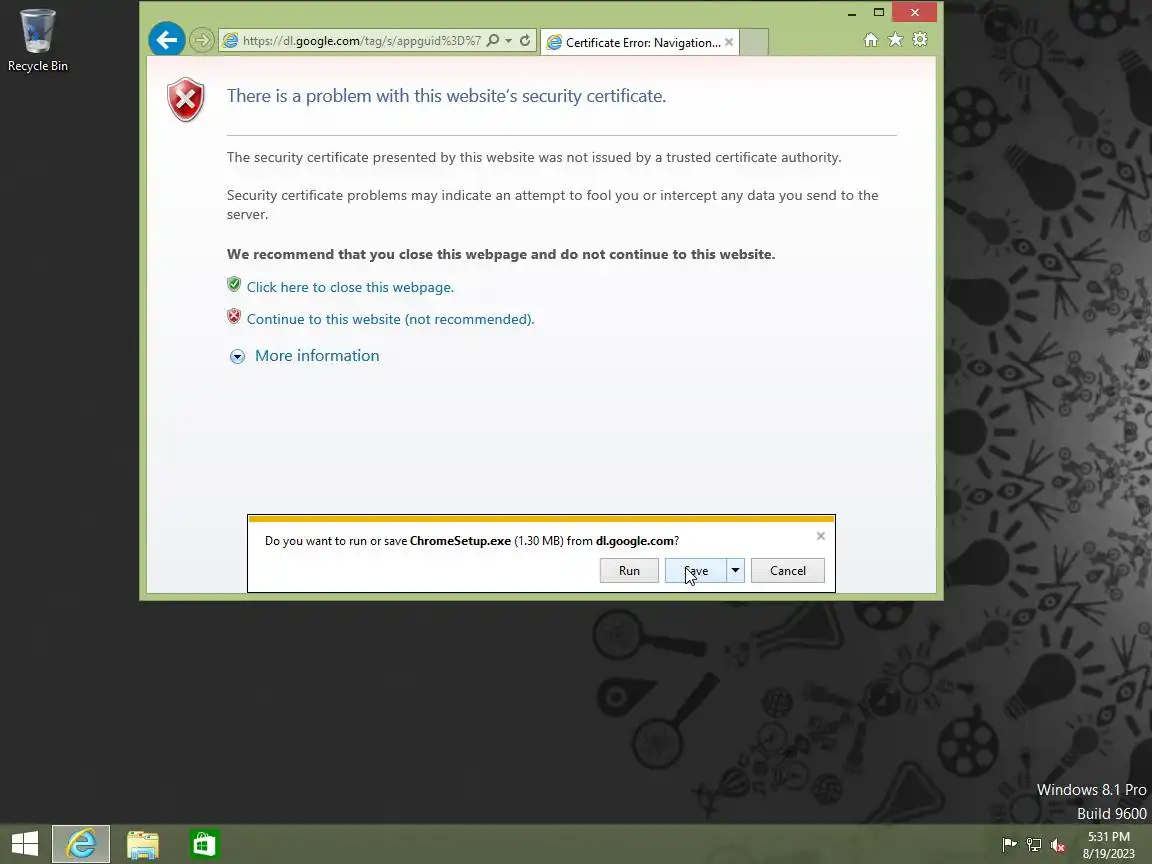Cancel the download prompt
1152x864 pixels.
coord(788,571)
